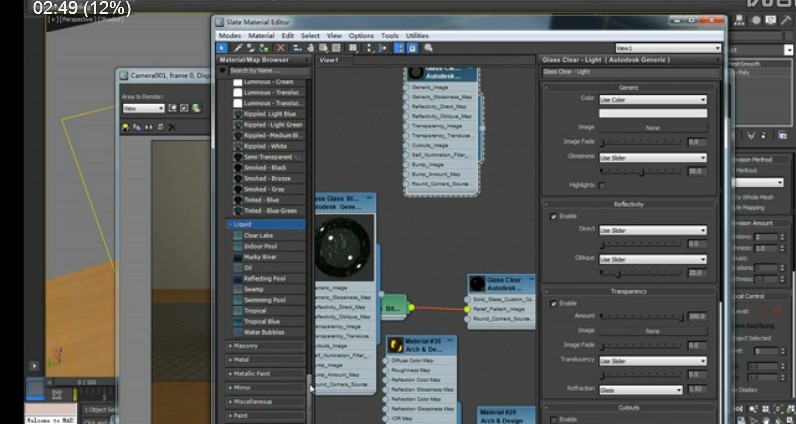Image resolution: width=796 pixels, height=424 pixels.
Task: Open the Utilities menu
Action: pyautogui.click(x=416, y=36)
